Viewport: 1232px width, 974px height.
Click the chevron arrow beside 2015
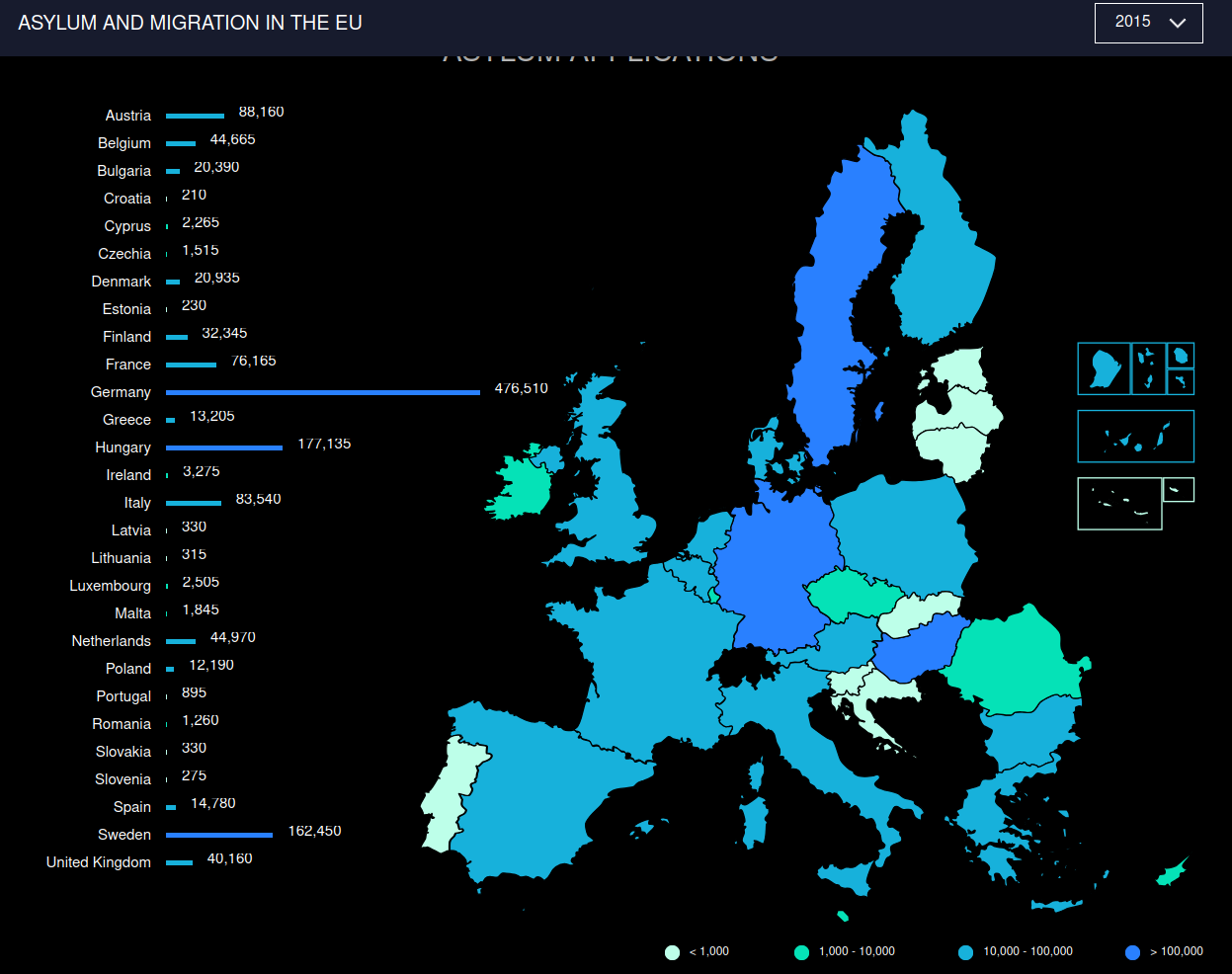(x=1177, y=23)
